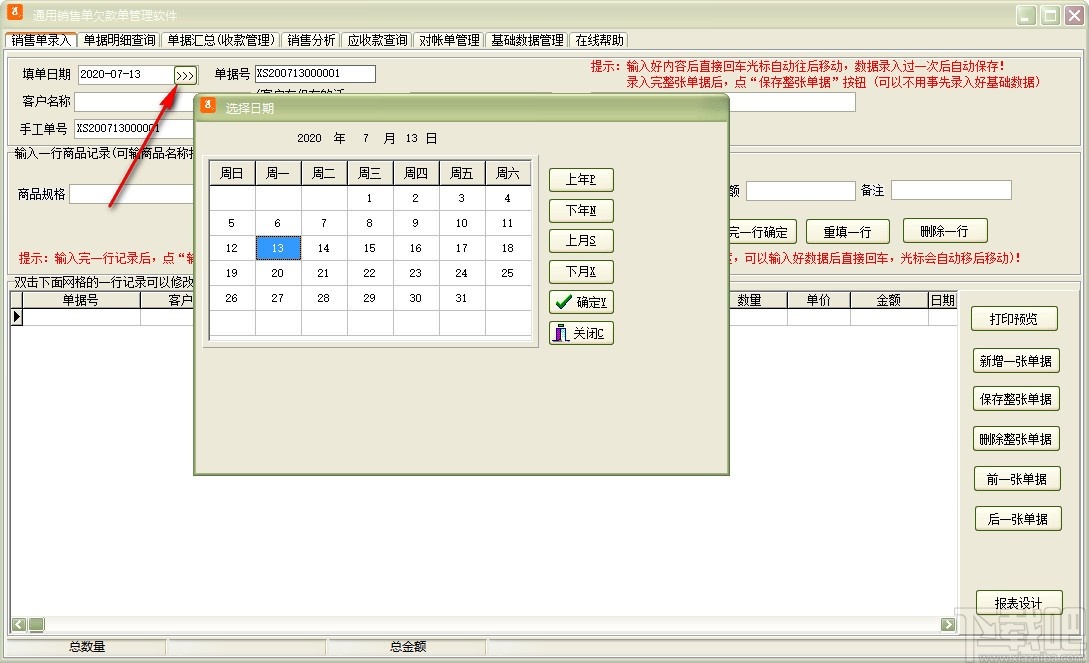Click 上年(P) to go to previous year

580,179
